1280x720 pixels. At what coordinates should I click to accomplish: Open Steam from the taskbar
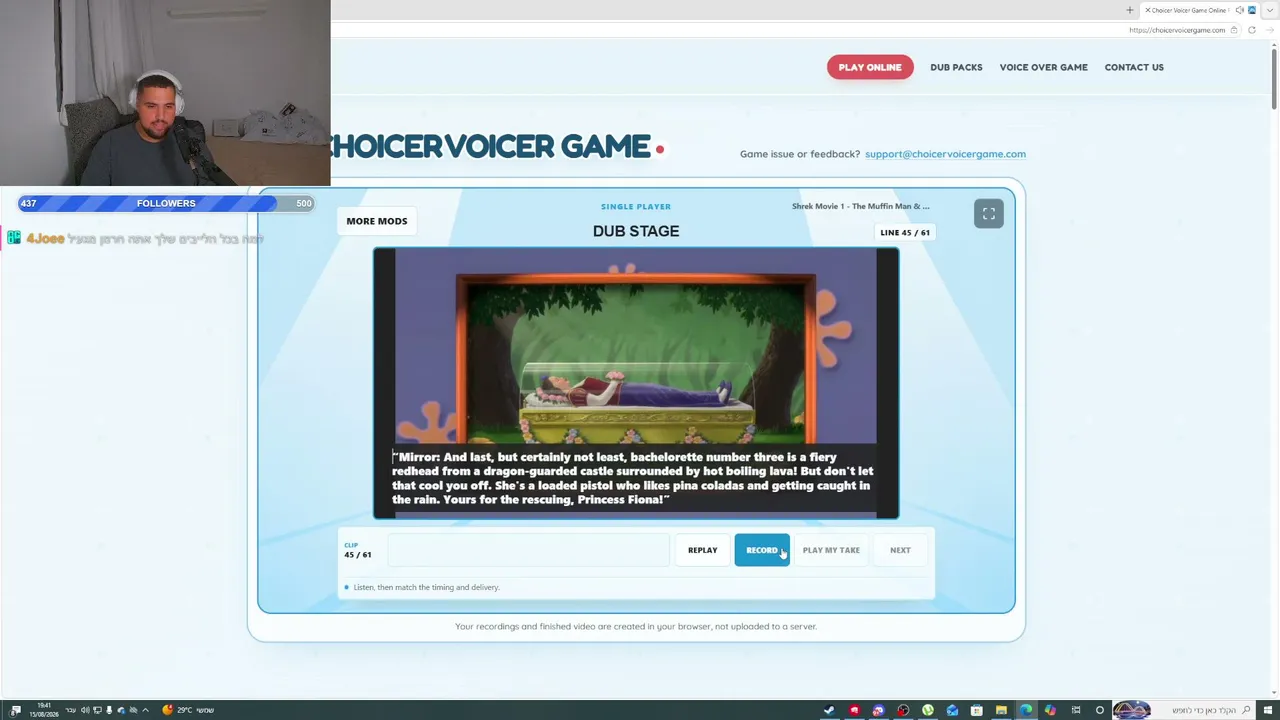(x=829, y=710)
